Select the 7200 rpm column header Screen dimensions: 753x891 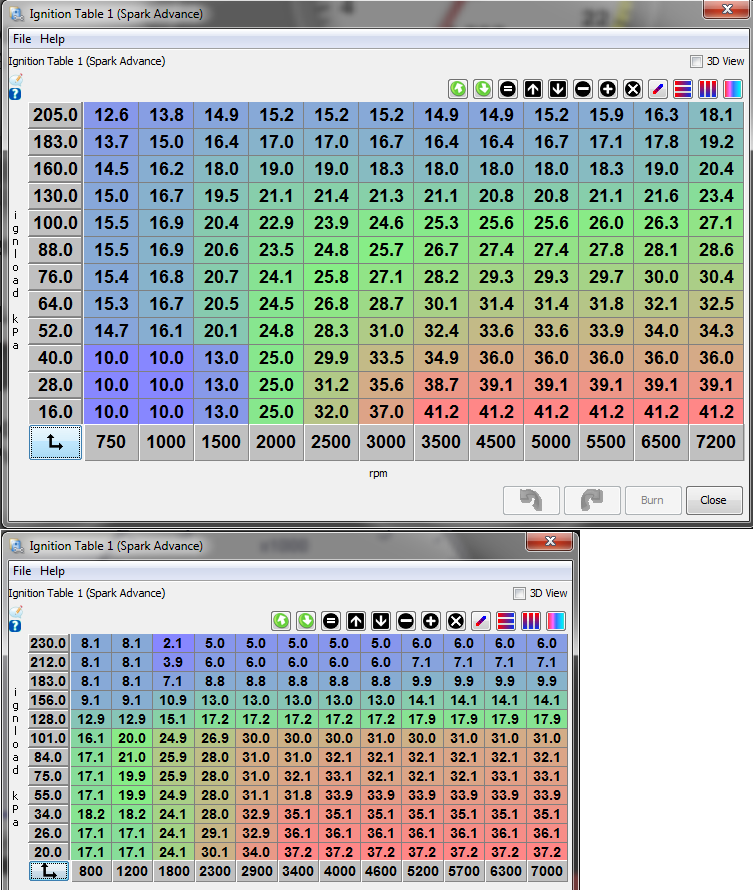[715, 442]
